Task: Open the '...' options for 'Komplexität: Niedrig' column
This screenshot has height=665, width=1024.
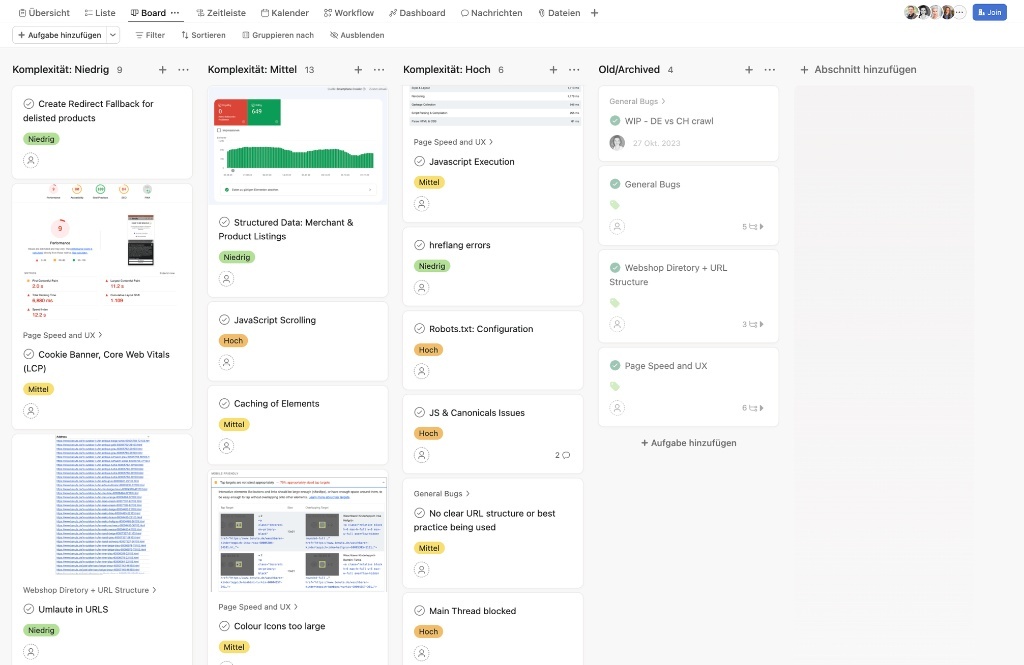Action: 182,69
